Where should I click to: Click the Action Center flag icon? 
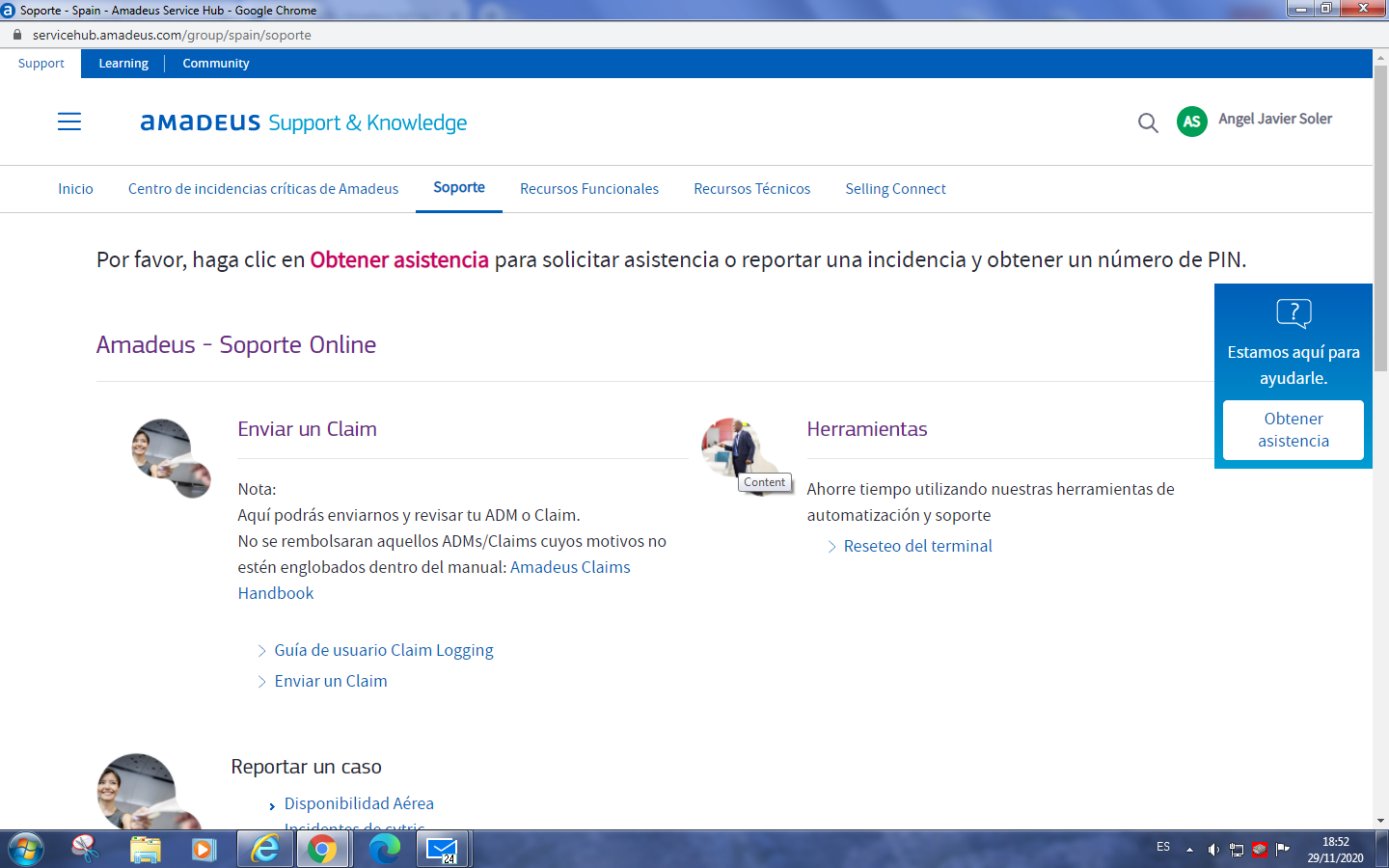(x=1283, y=850)
